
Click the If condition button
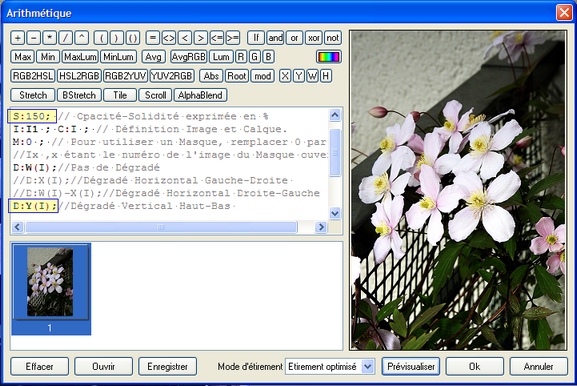256,38
